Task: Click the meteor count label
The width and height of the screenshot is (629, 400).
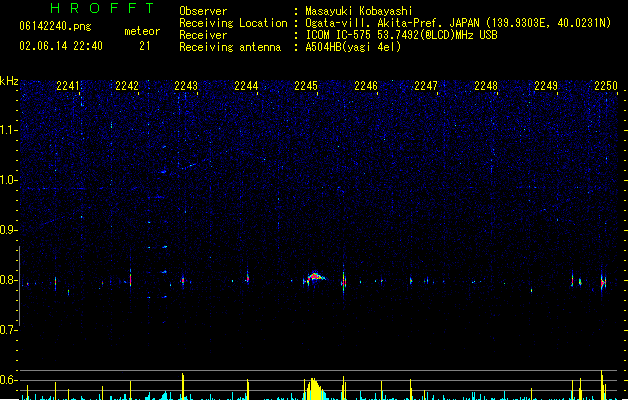Action: coord(142,31)
